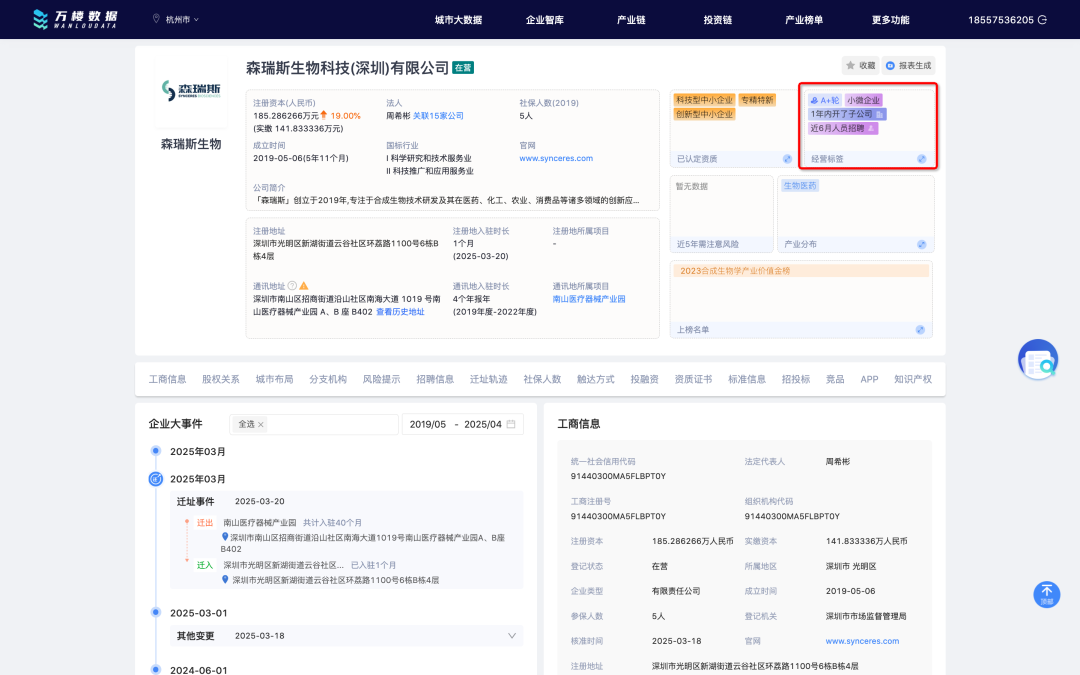The image size is (1080, 675).
Task: Click the 报表生成 button
Action: (908, 64)
